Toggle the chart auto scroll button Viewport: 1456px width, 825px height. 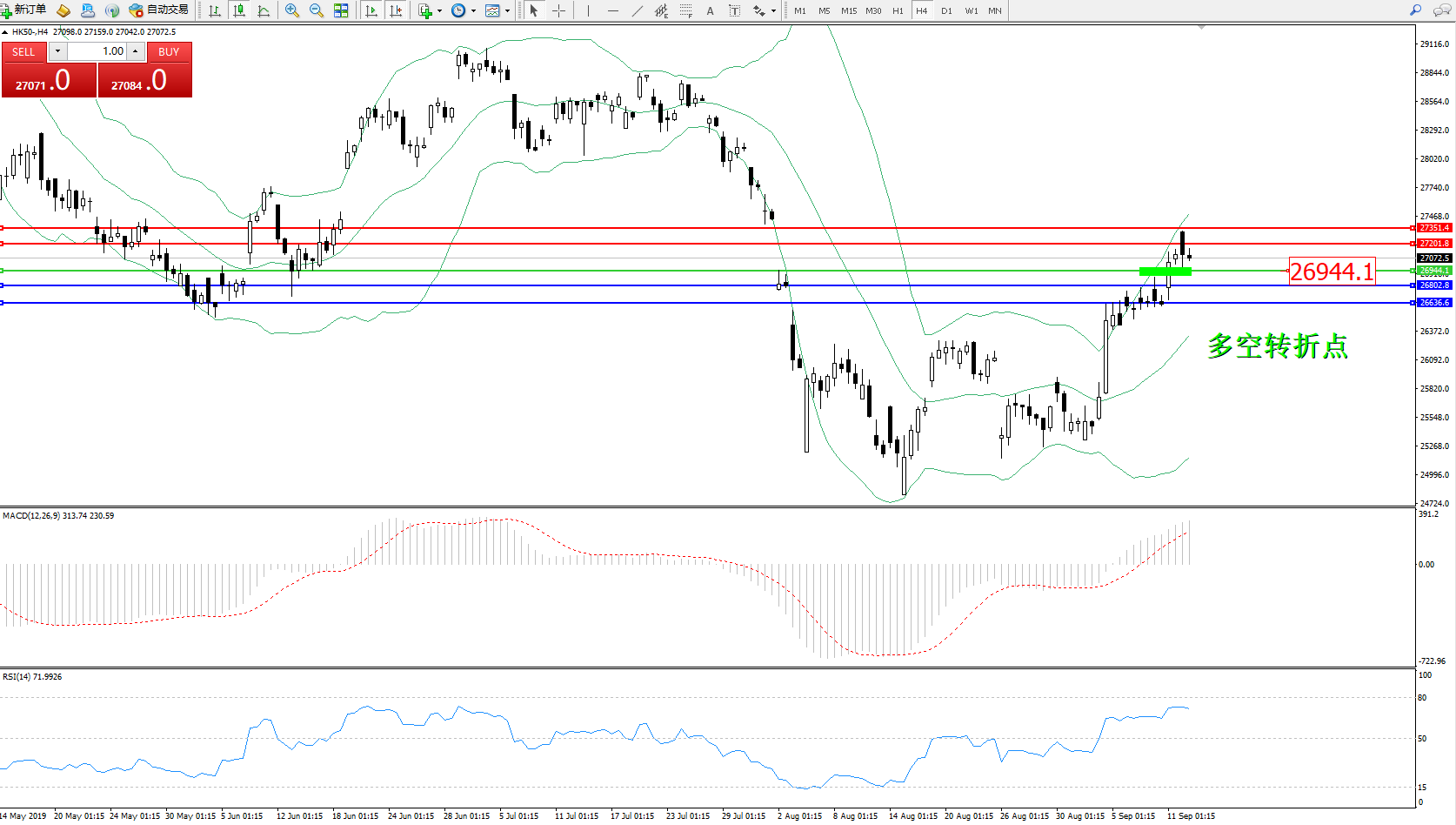pyautogui.click(x=371, y=10)
